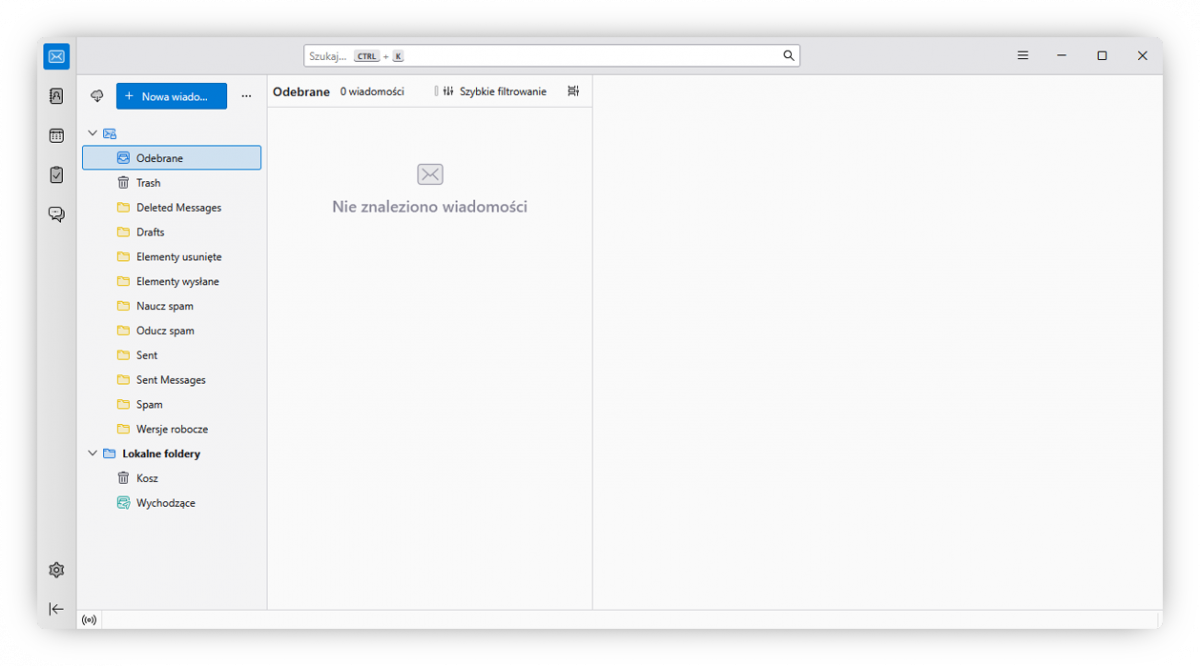Open the Tasks view
1200x666 pixels.
[x=56, y=174]
